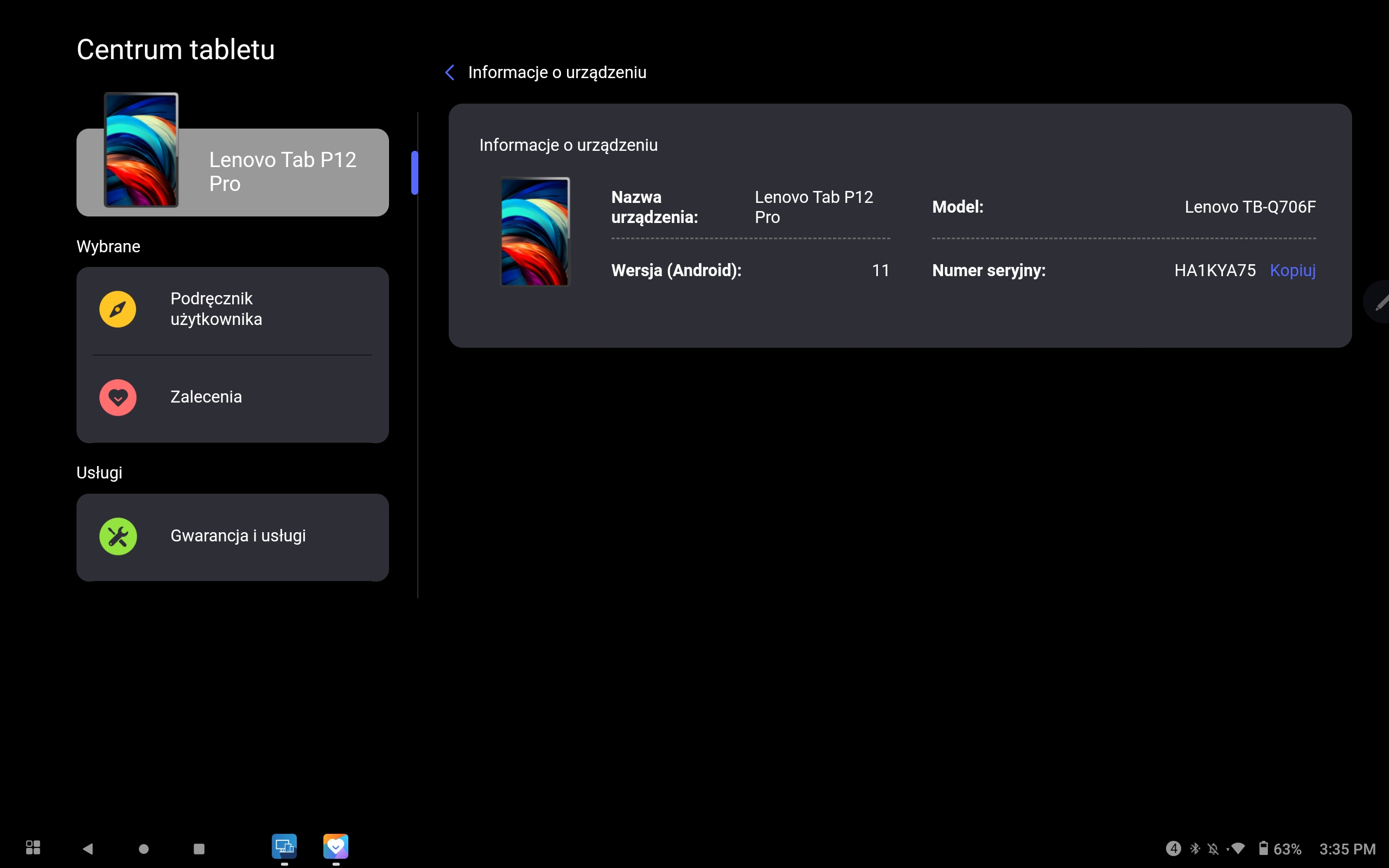
Task: Tap the Back navigation triangle
Action: [87, 848]
